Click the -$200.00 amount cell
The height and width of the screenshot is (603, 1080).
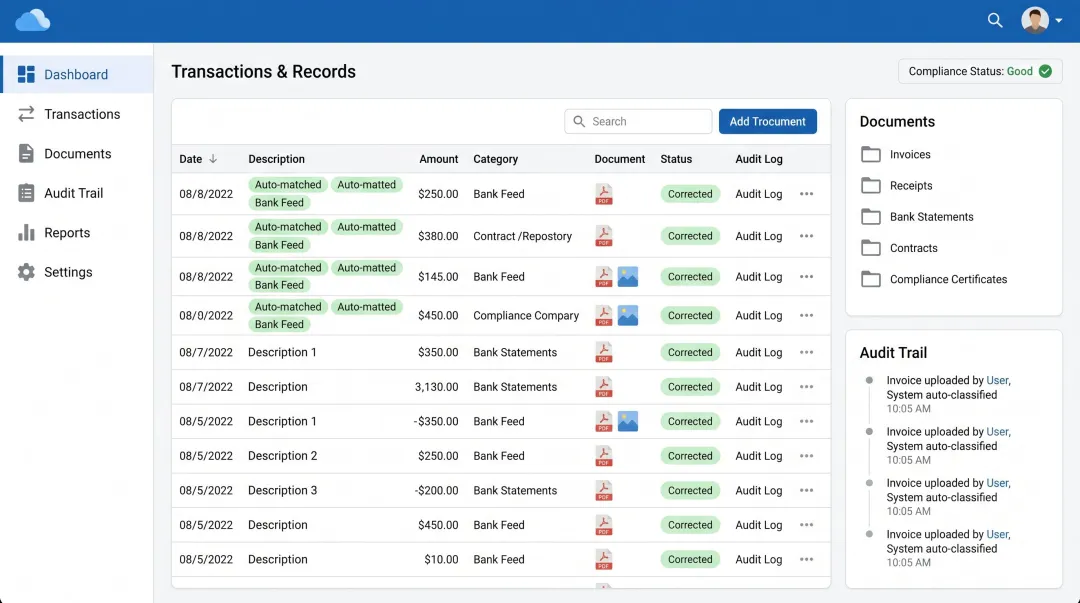point(436,491)
